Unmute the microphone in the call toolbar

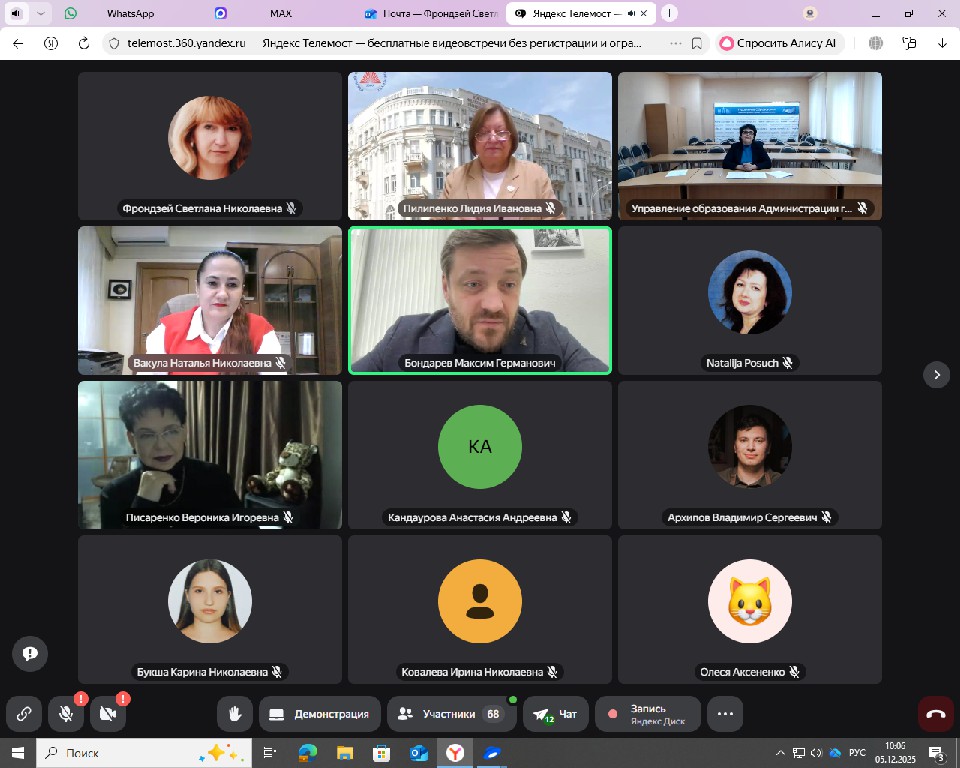click(x=65, y=714)
